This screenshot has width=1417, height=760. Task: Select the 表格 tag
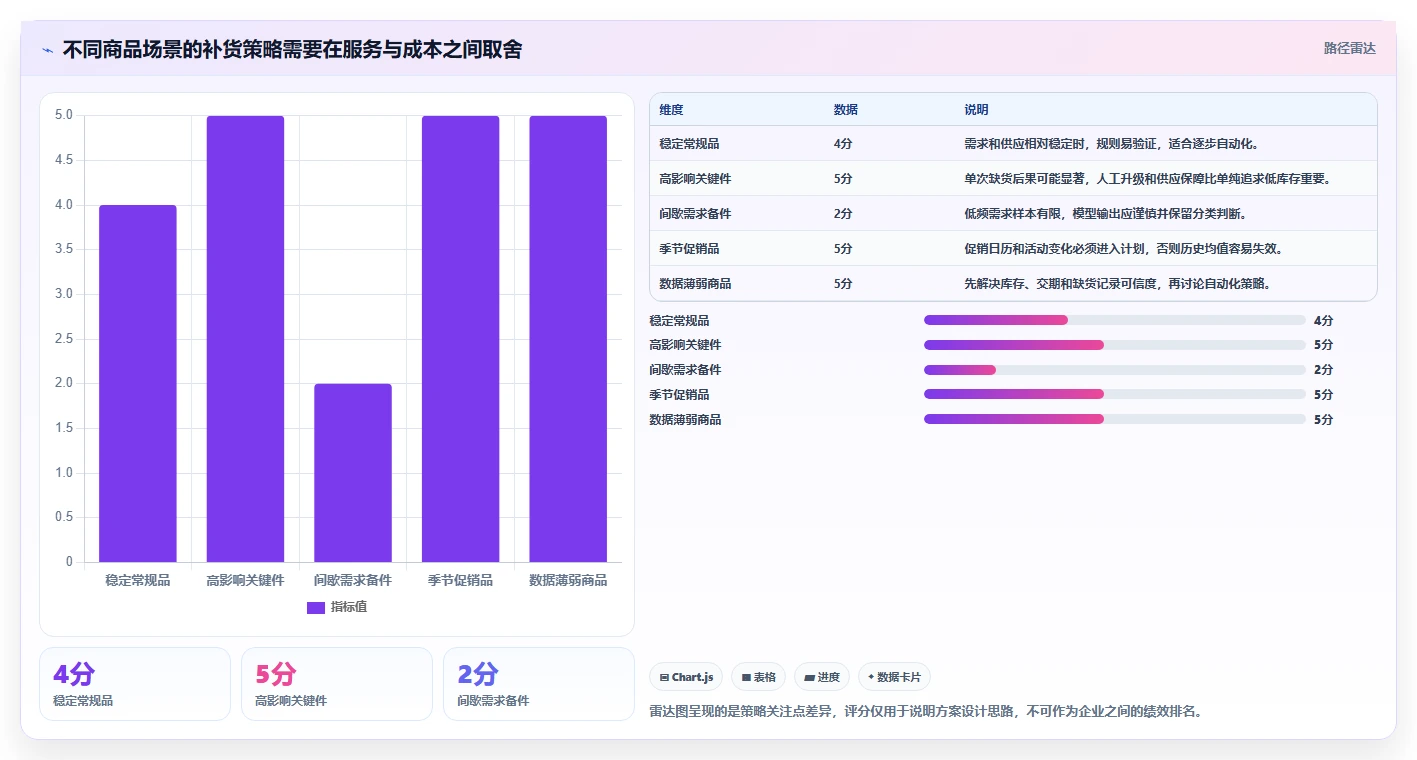click(758, 677)
